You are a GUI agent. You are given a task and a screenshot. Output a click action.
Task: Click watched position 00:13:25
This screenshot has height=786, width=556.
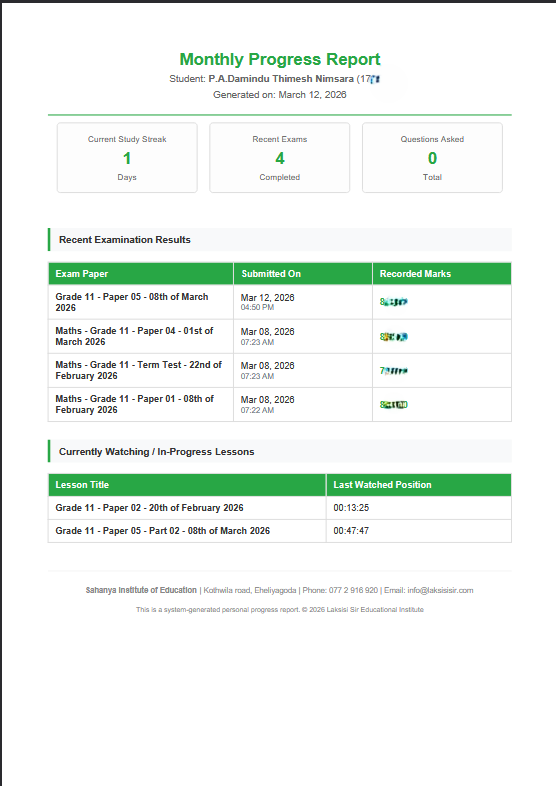coord(351,508)
